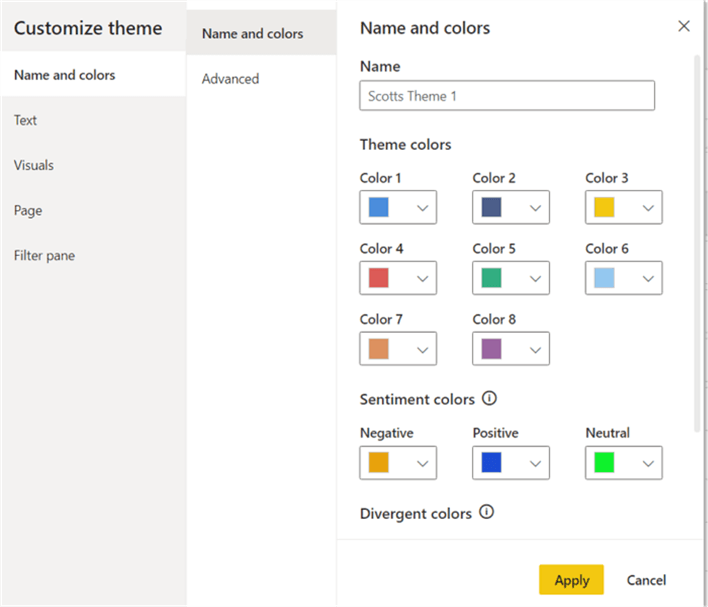
Task: Click the yellow Color 3 swatch
Action: coord(604,207)
